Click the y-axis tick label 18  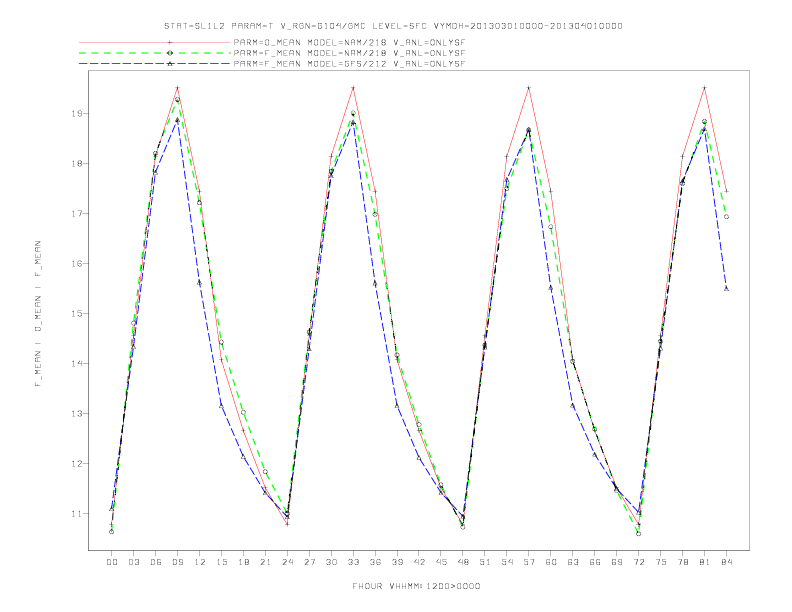pos(76,164)
